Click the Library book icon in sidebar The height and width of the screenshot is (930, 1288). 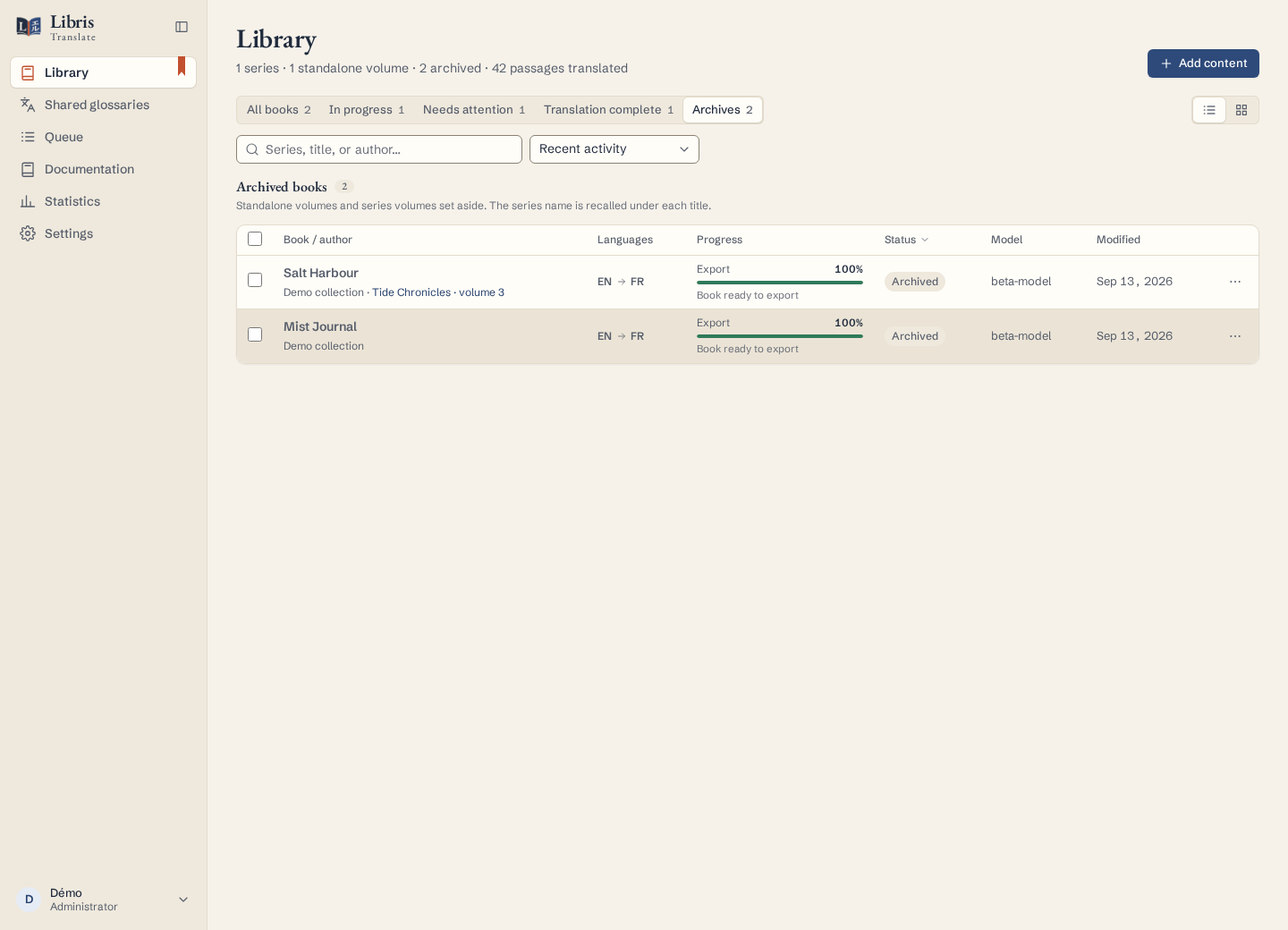(x=28, y=72)
